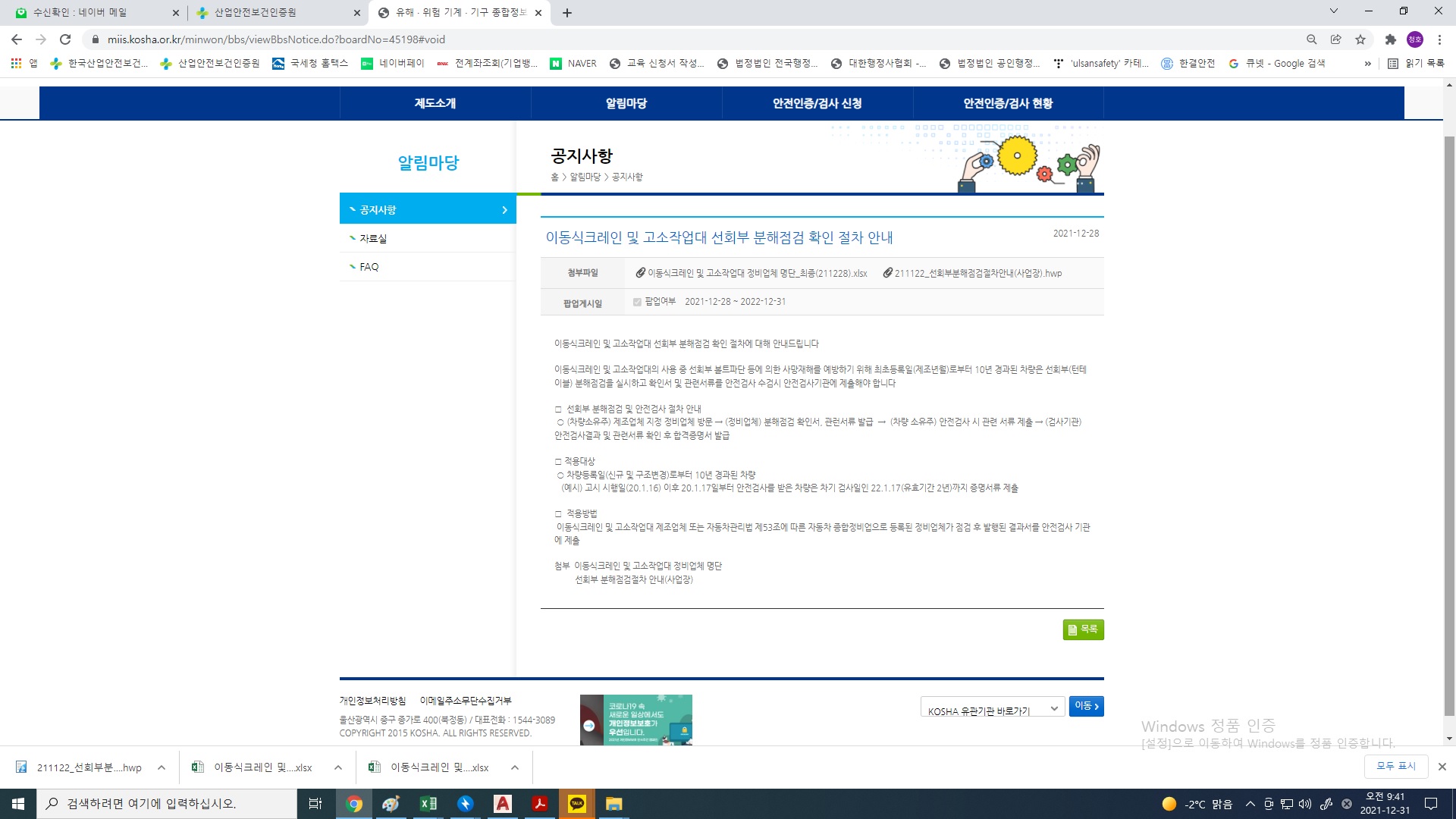Toggle the 팝업여부 checkbox
The image size is (1456, 819).
click(x=637, y=302)
